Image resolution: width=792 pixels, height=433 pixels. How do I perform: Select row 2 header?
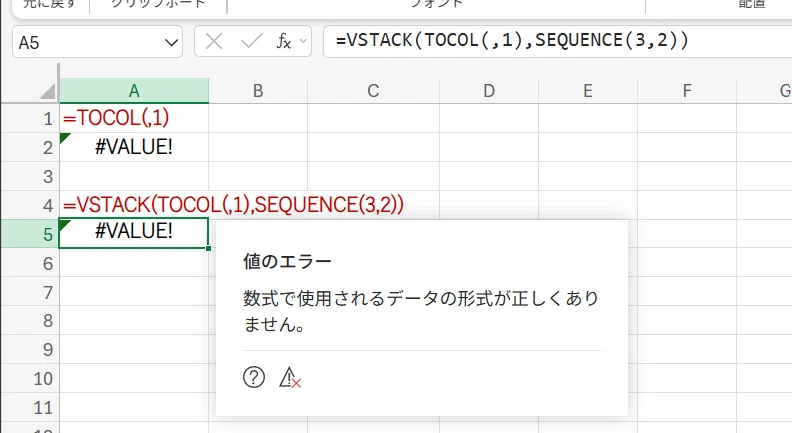click(30, 147)
